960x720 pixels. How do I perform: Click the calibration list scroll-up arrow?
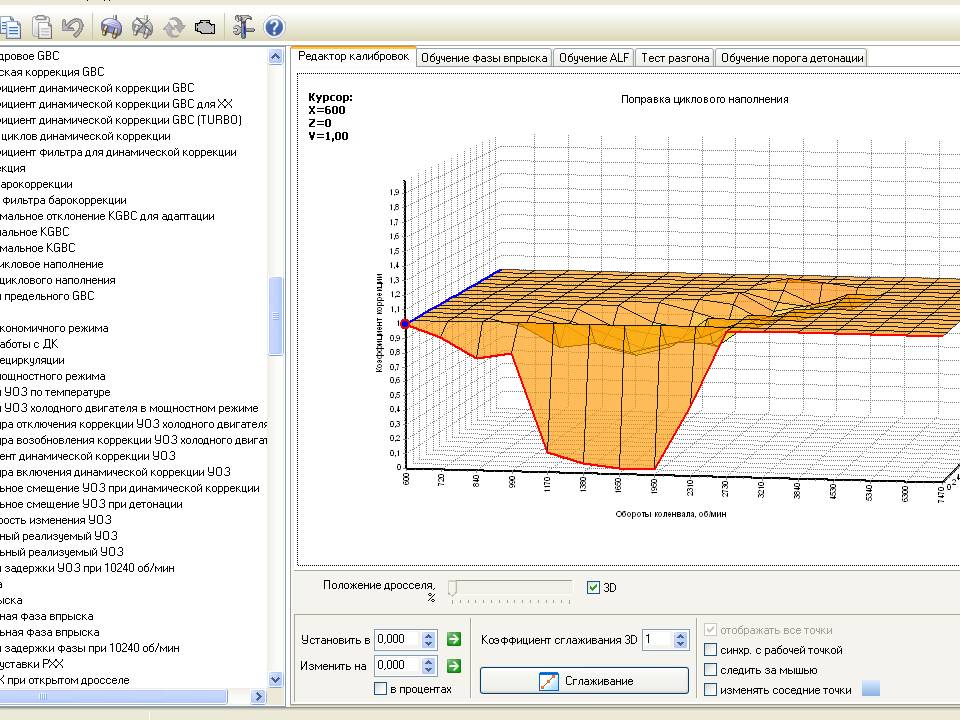[276, 57]
